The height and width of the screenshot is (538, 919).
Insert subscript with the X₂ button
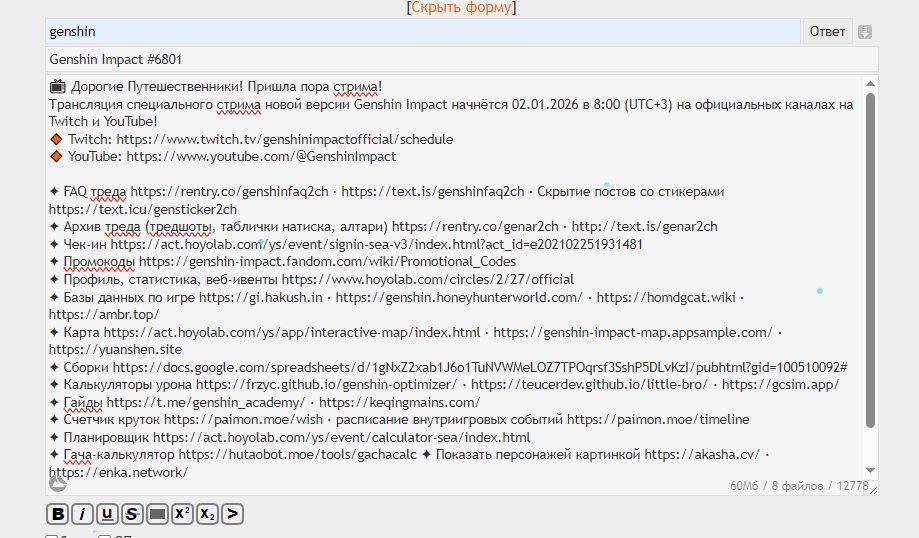coord(207,514)
